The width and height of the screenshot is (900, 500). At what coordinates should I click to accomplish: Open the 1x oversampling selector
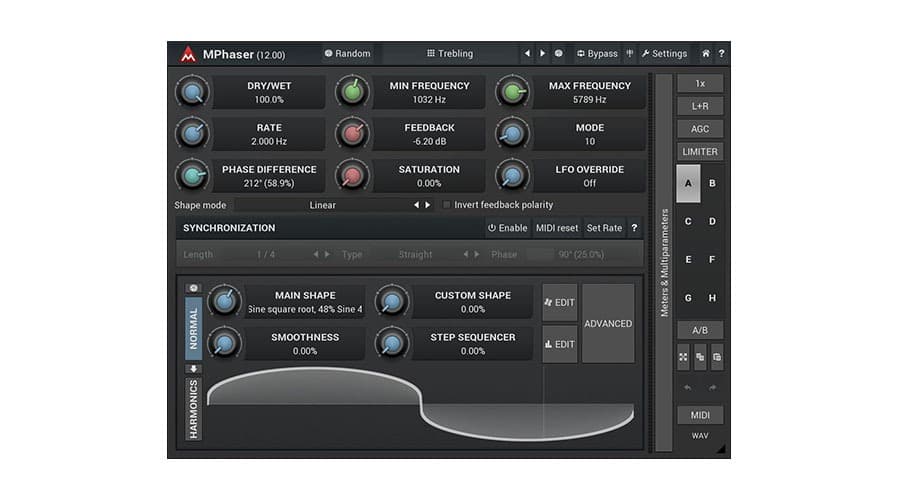click(x=700, y=83)
